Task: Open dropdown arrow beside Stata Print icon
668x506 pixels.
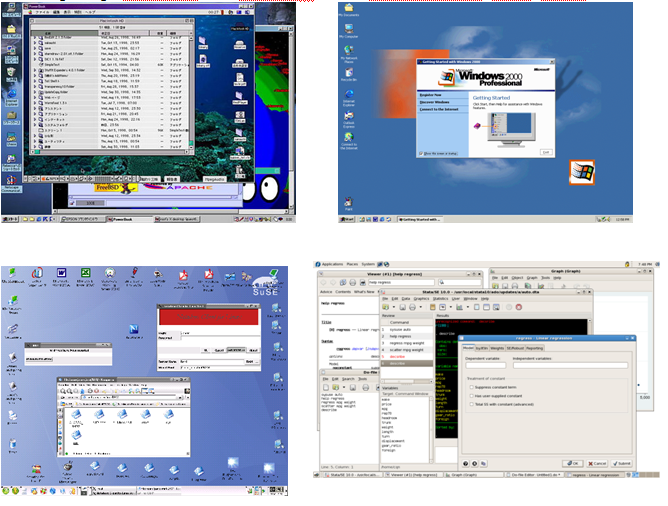Action: (420, 307)
